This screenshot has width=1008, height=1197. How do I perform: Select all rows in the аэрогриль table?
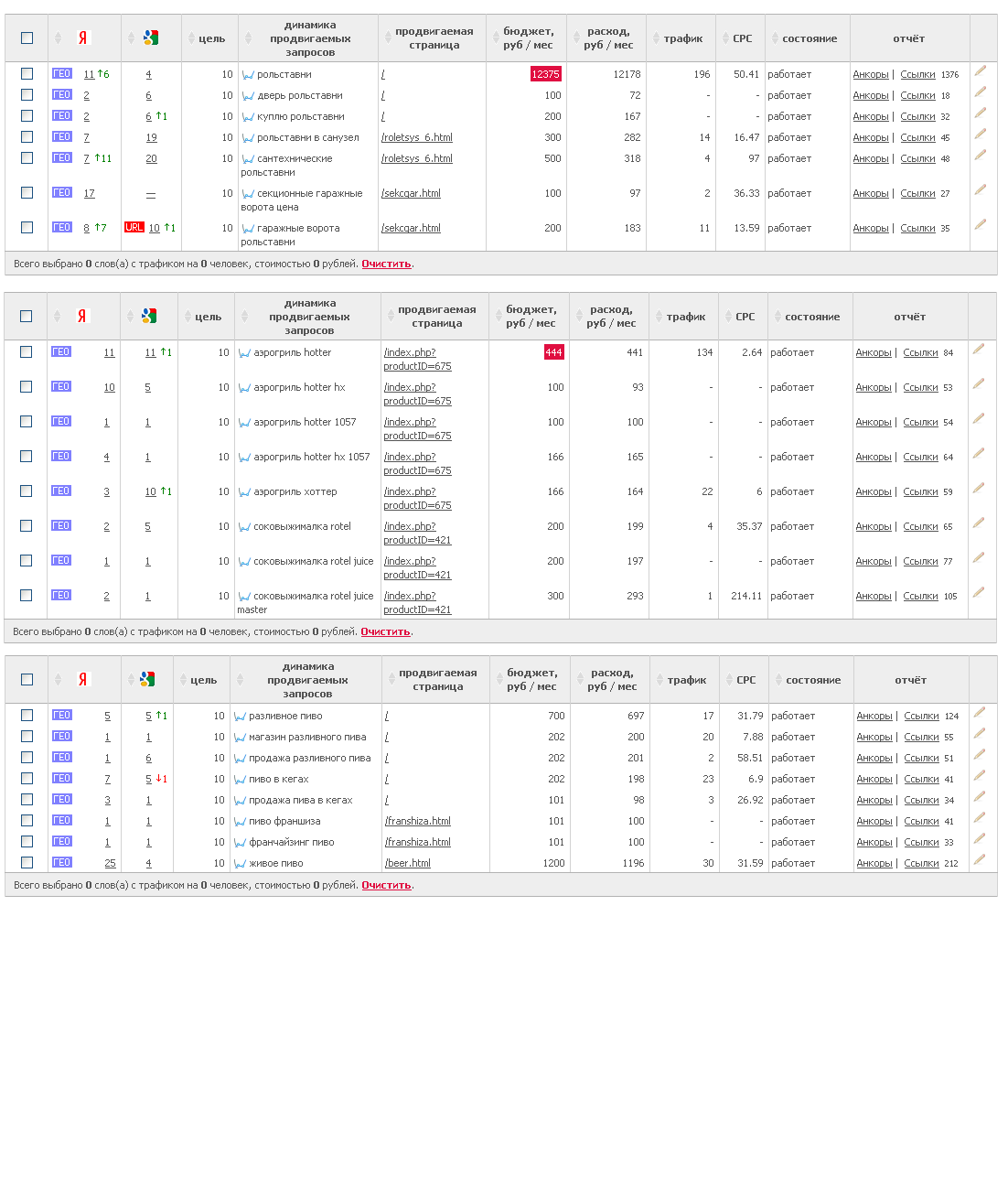click(27, 317)
